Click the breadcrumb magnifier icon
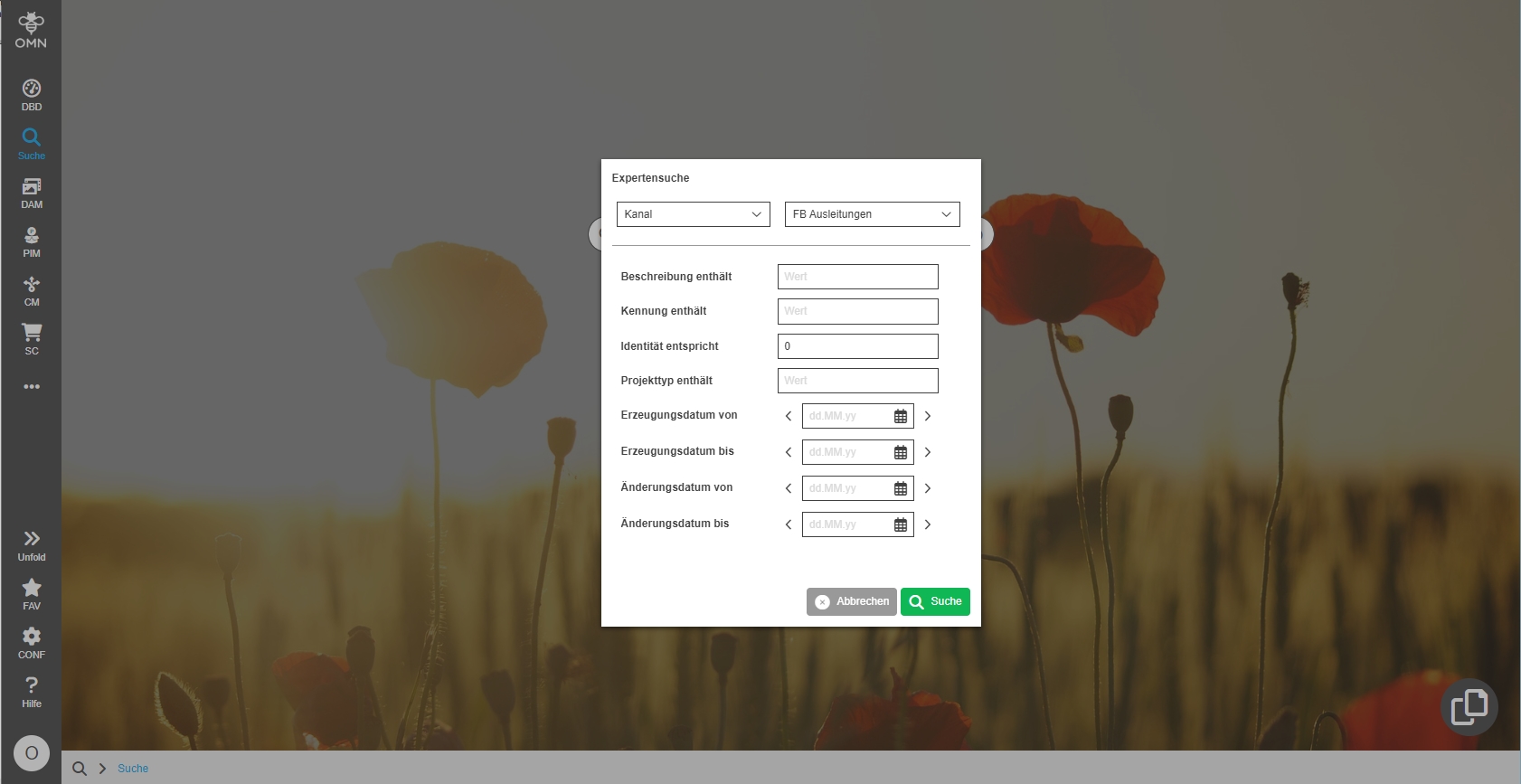This screenshot has width=1521, height=784. (80, 769)
